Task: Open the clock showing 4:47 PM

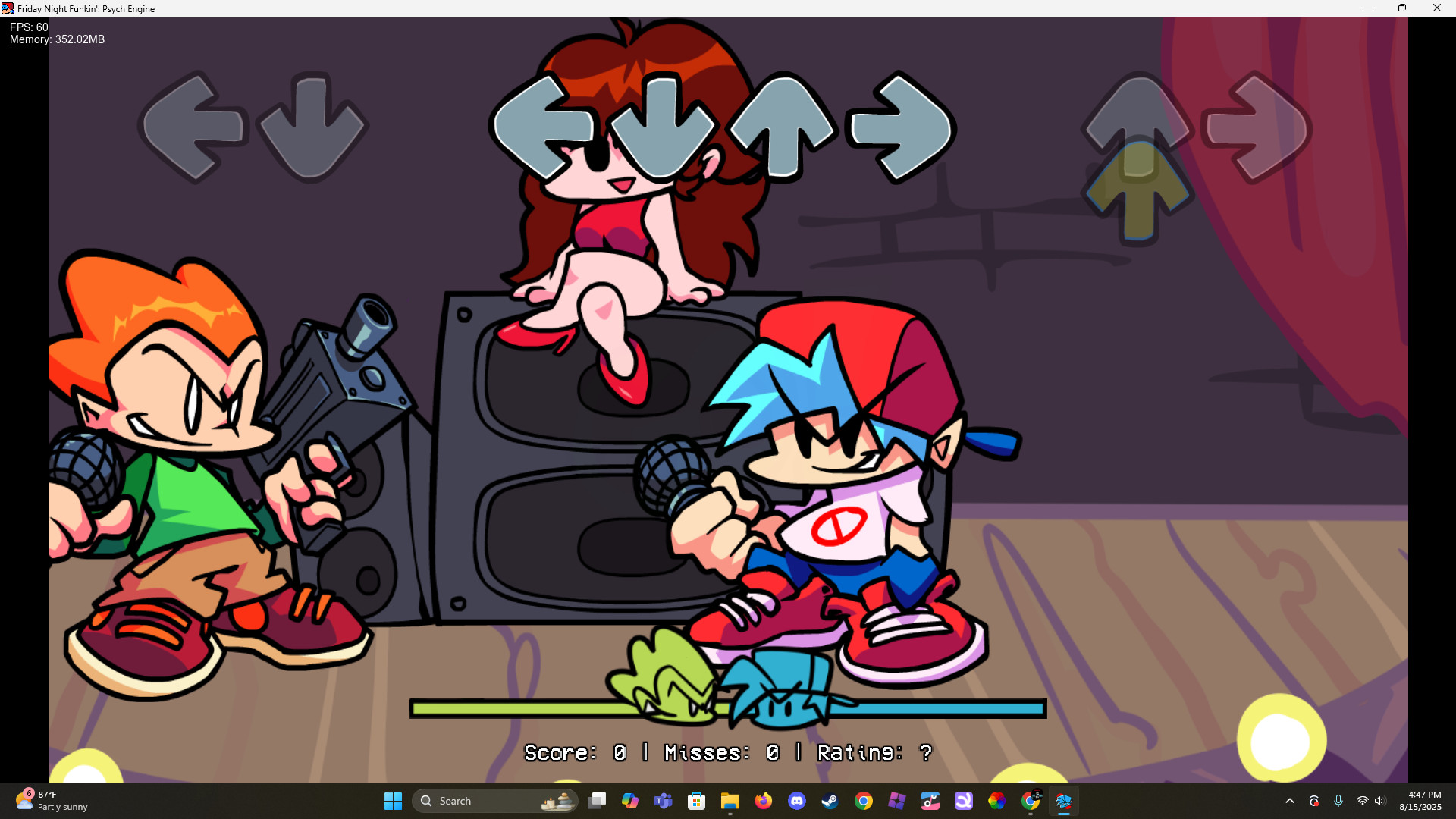Action: pos(1420,801)
